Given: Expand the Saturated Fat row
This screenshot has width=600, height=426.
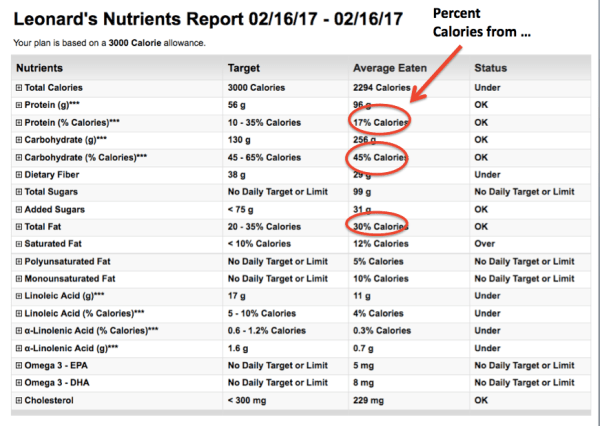Looking at the screenshot, I should pos(19,244).
